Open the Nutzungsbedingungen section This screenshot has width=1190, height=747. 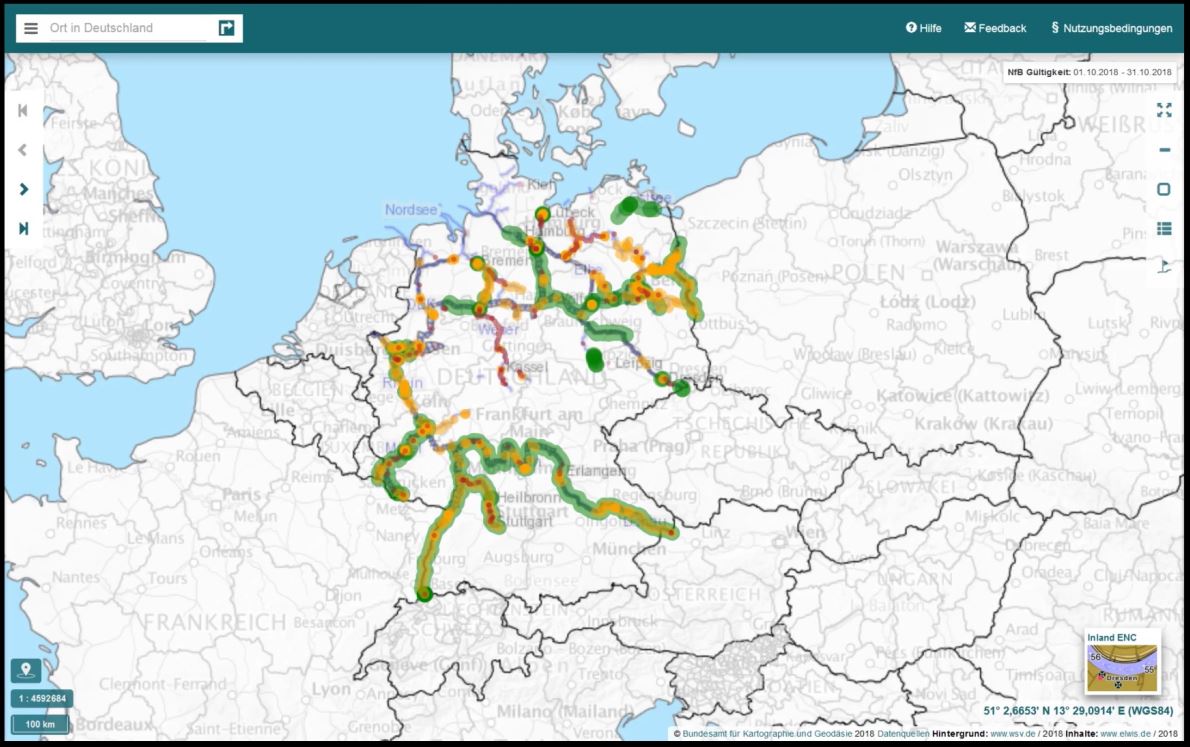pos(1112,27)
